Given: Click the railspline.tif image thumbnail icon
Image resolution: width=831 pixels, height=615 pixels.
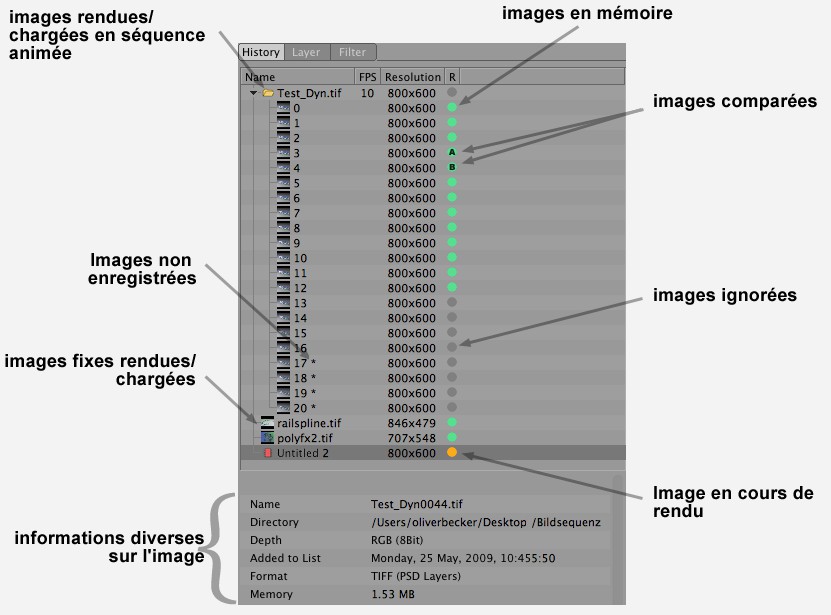Looking at the screenshot, I should click(x=267, y=423).
